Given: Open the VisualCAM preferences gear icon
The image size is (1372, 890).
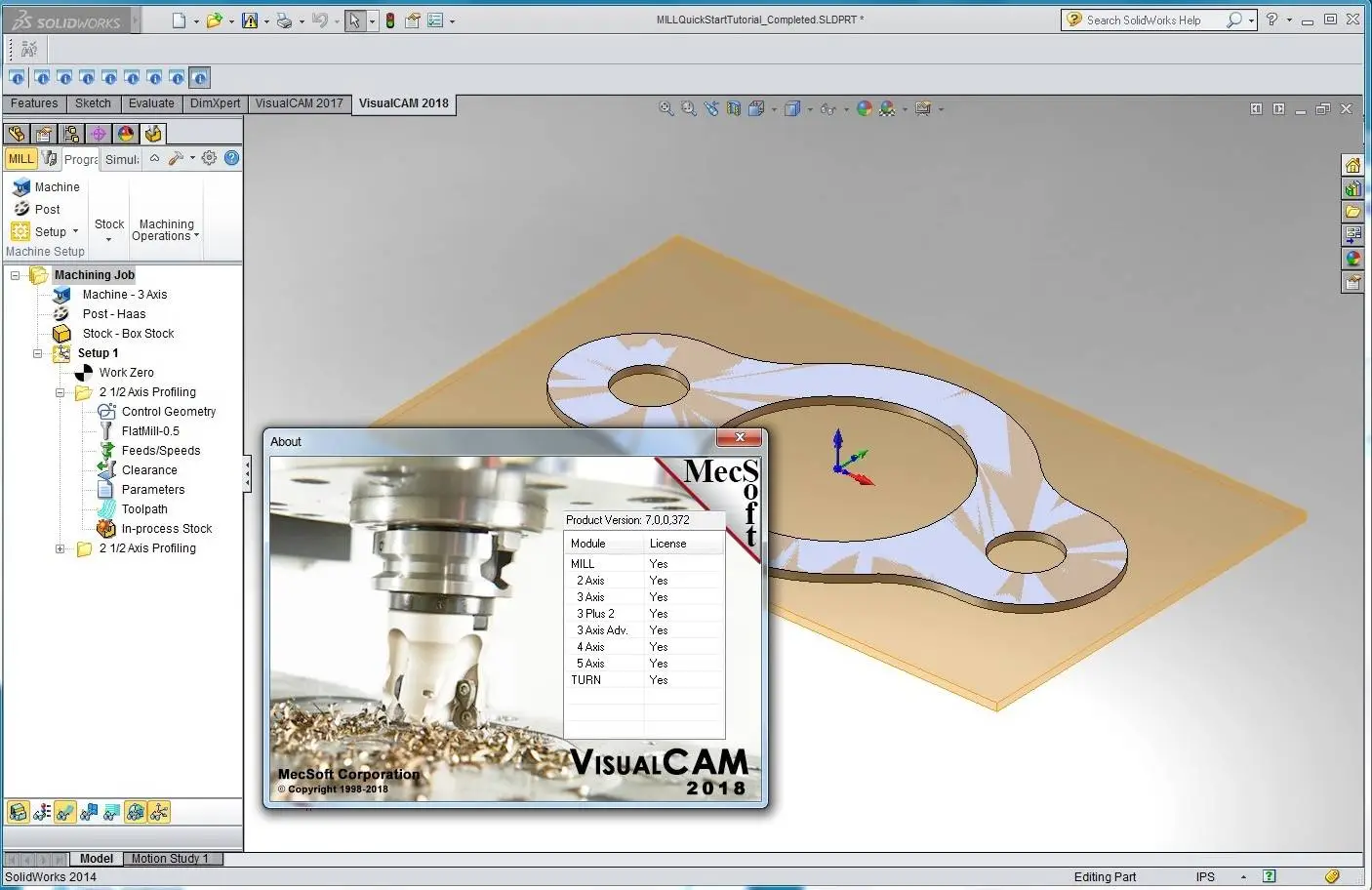Looking at the screenshot, I should pos(209,158).
